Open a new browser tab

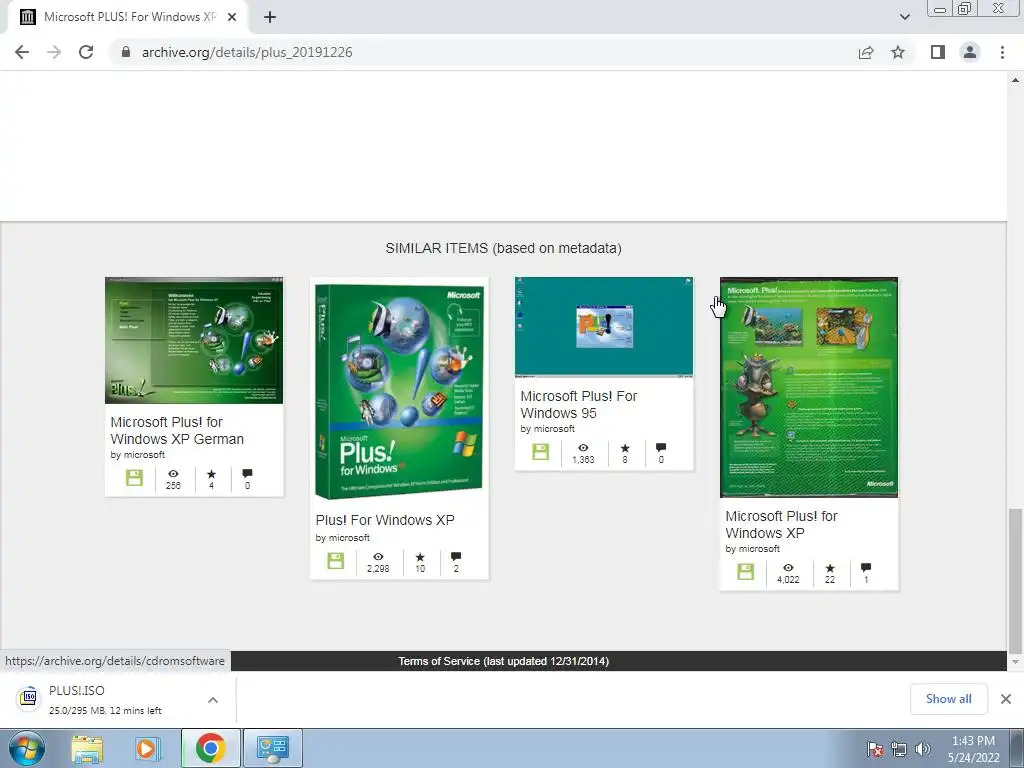(270, 18)
